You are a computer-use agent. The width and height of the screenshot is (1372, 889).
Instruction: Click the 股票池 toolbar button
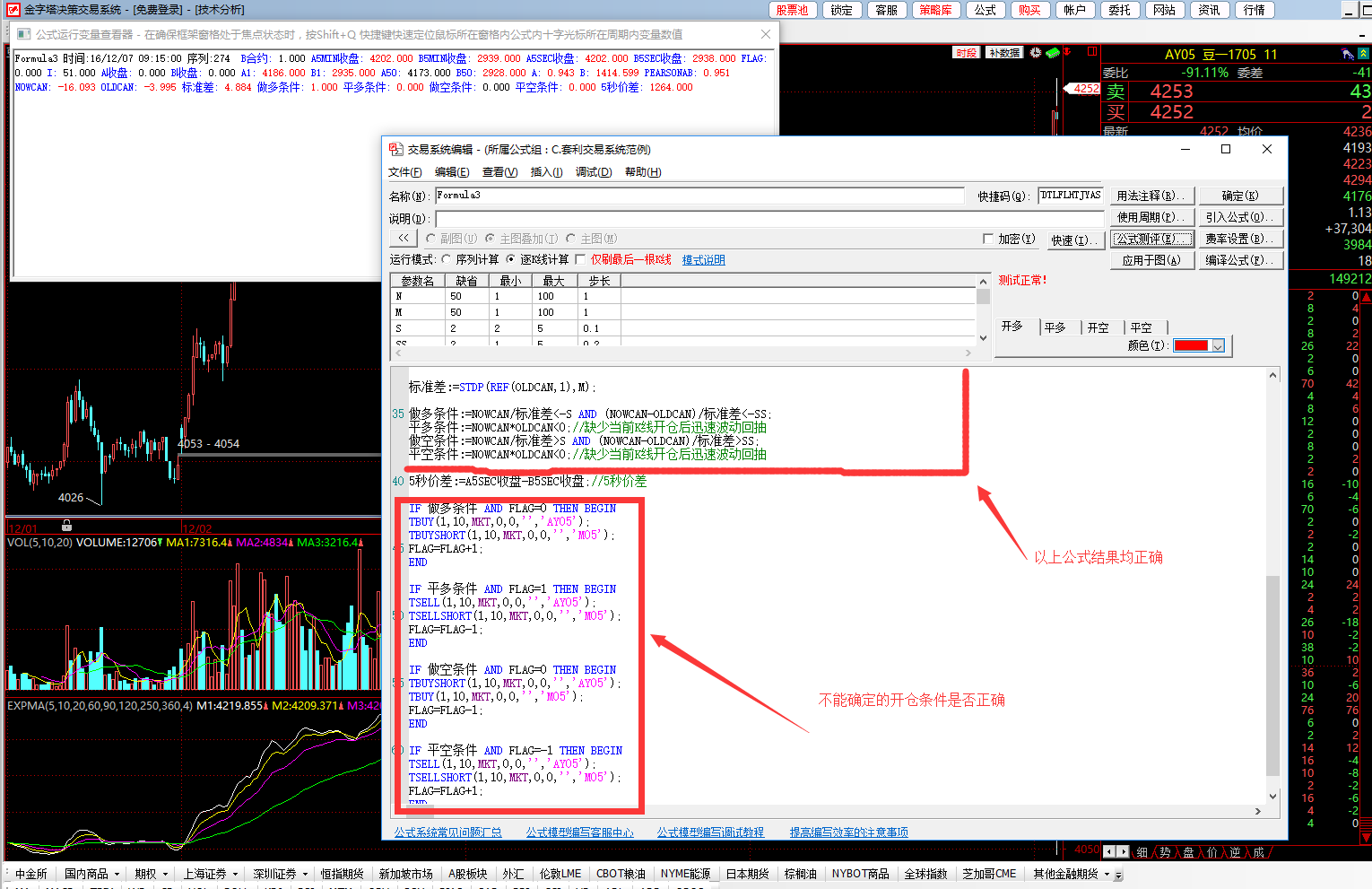coord(792,10)
